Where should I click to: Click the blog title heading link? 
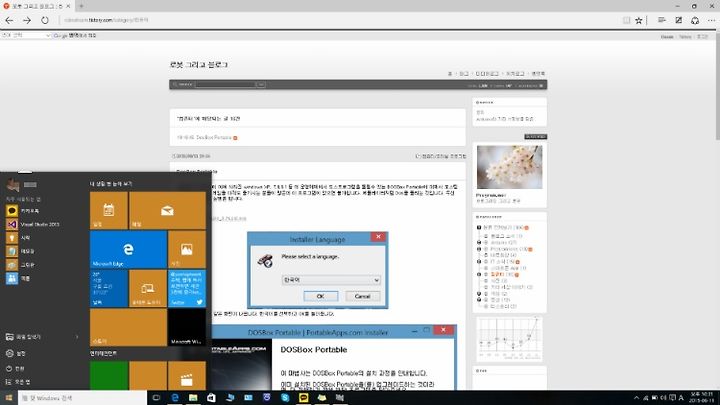[198, 65]
